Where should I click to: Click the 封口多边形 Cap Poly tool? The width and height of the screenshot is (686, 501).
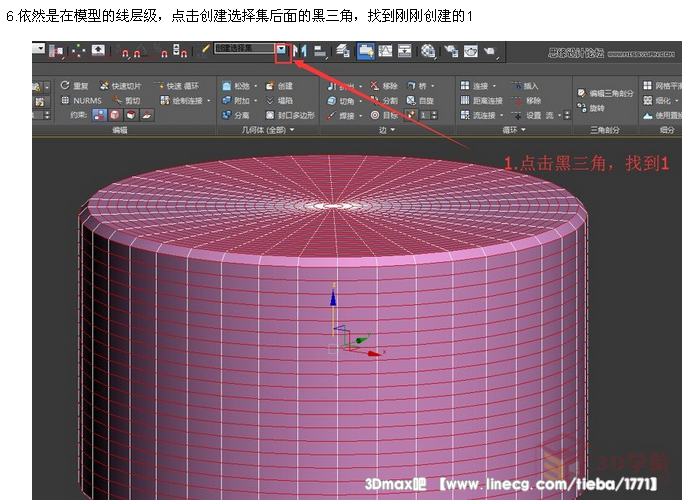tap(290, 115)
